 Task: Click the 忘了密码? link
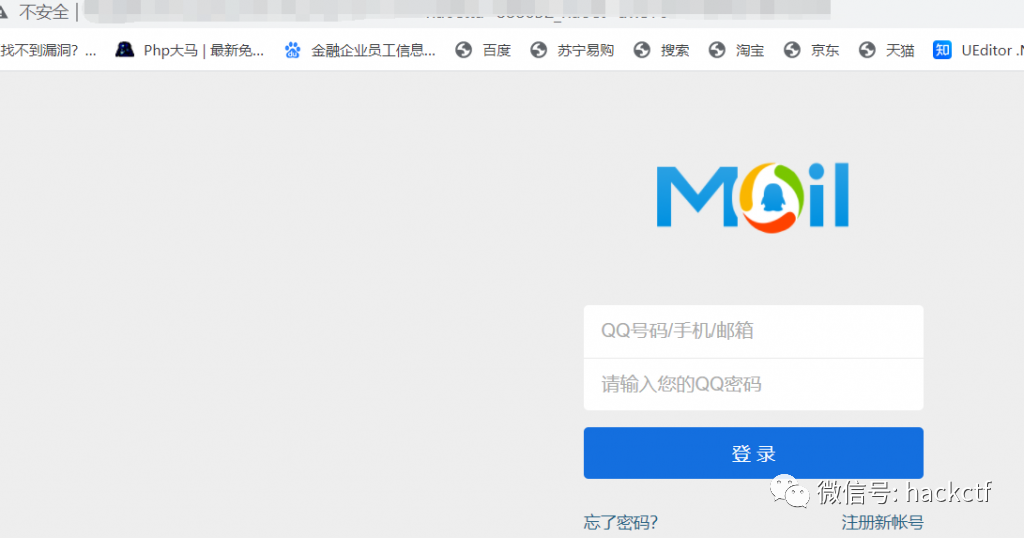click(x=620, y=522)
